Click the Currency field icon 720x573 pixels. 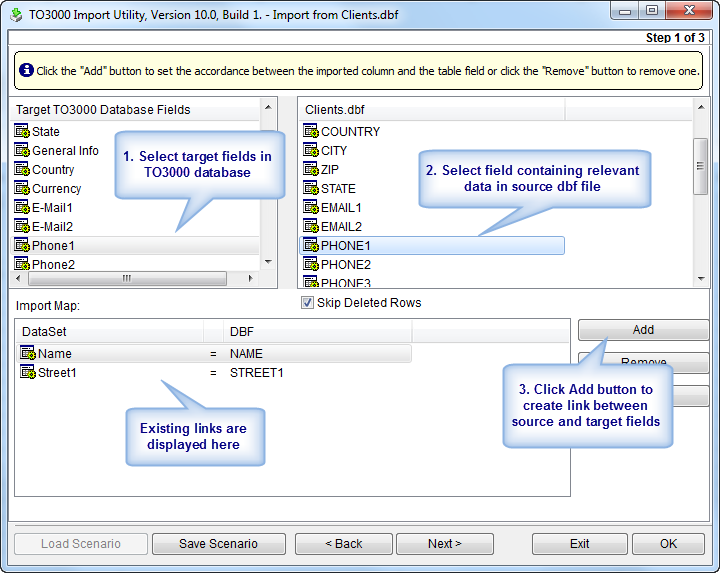(22, 188)
